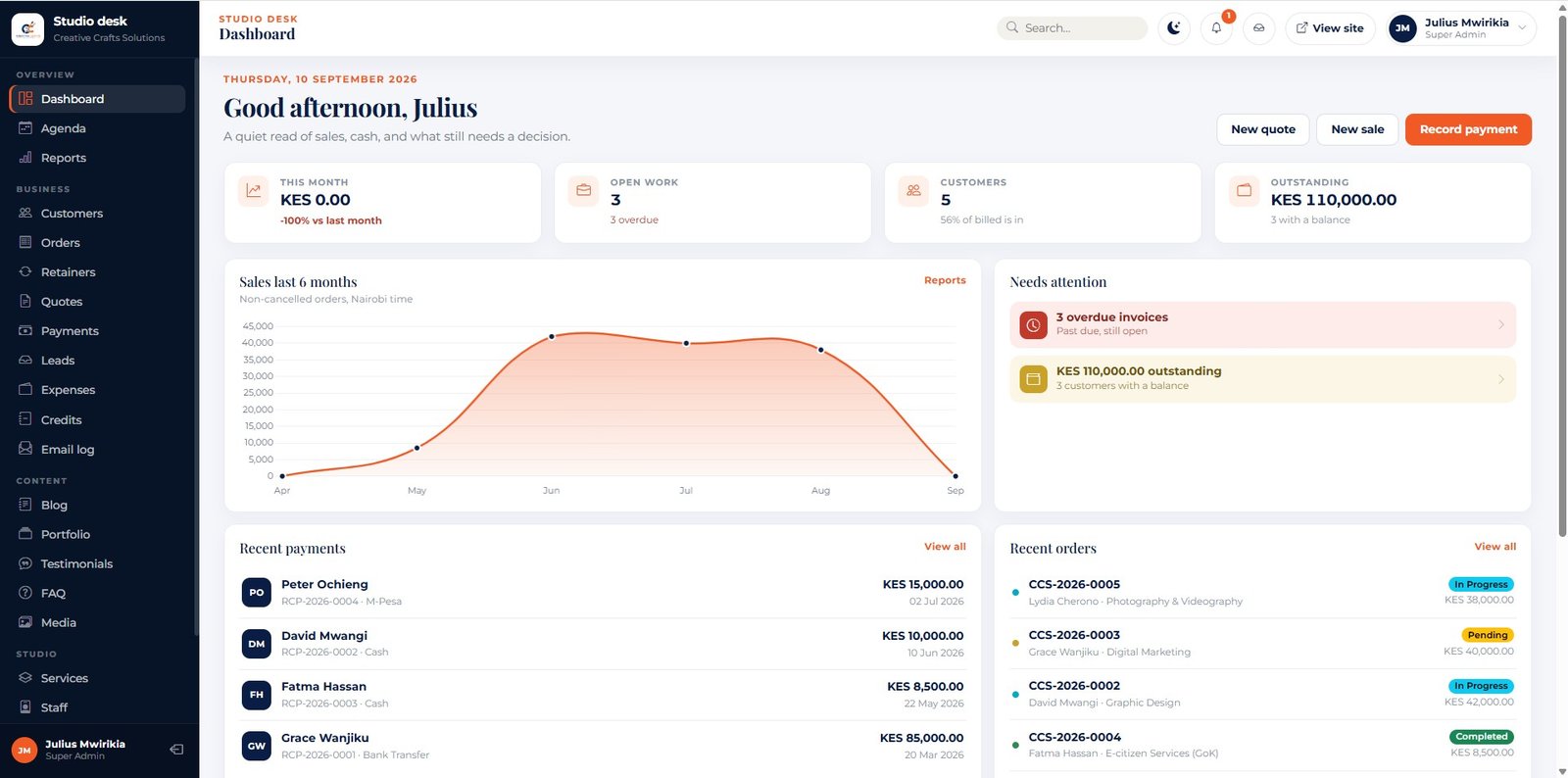Click the inbox tray icon beside the bell

[x=1259, y=28]
